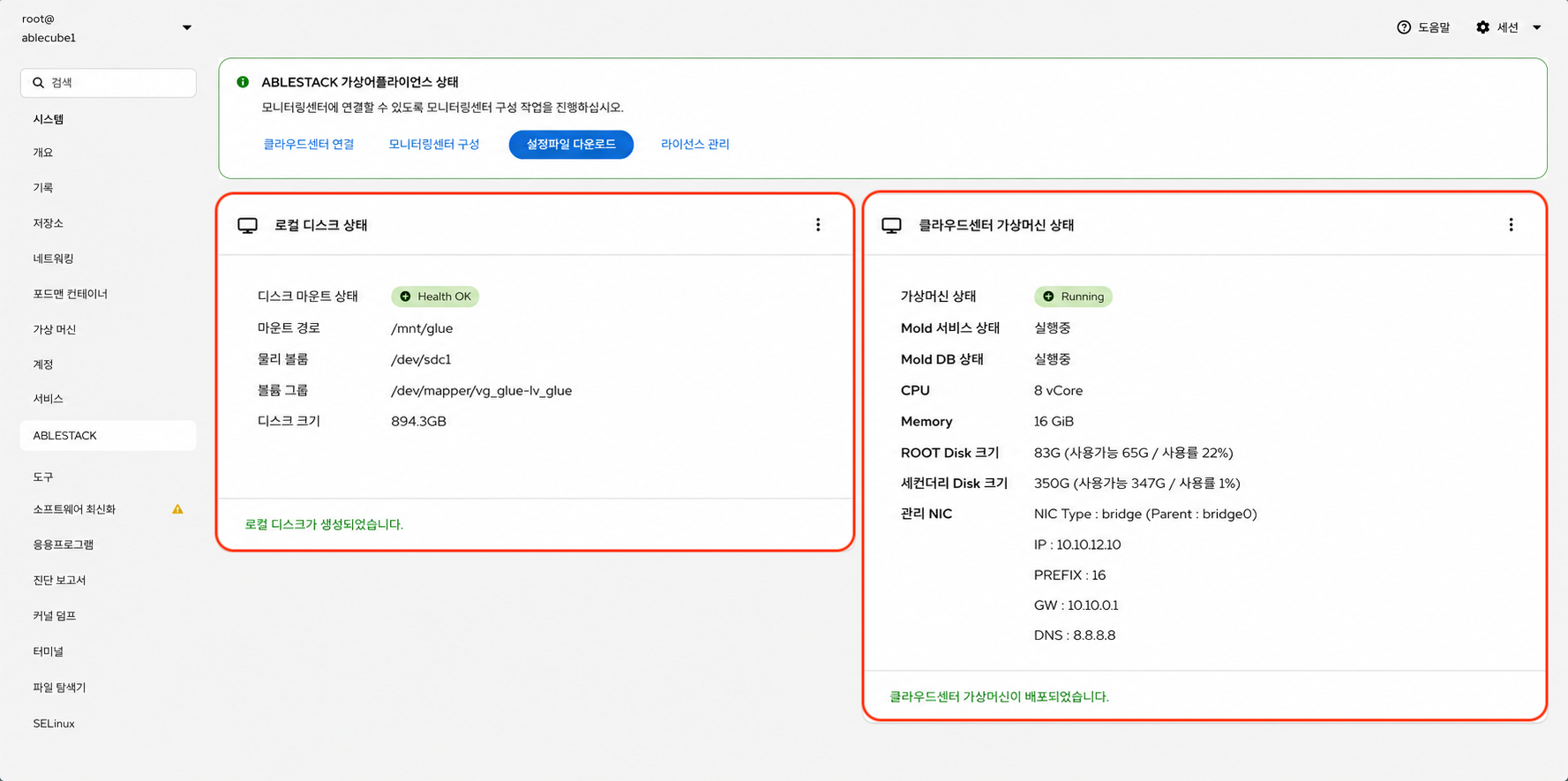
Task: Click the Mold DB 상태 label
Action: (x=942, y=359)
